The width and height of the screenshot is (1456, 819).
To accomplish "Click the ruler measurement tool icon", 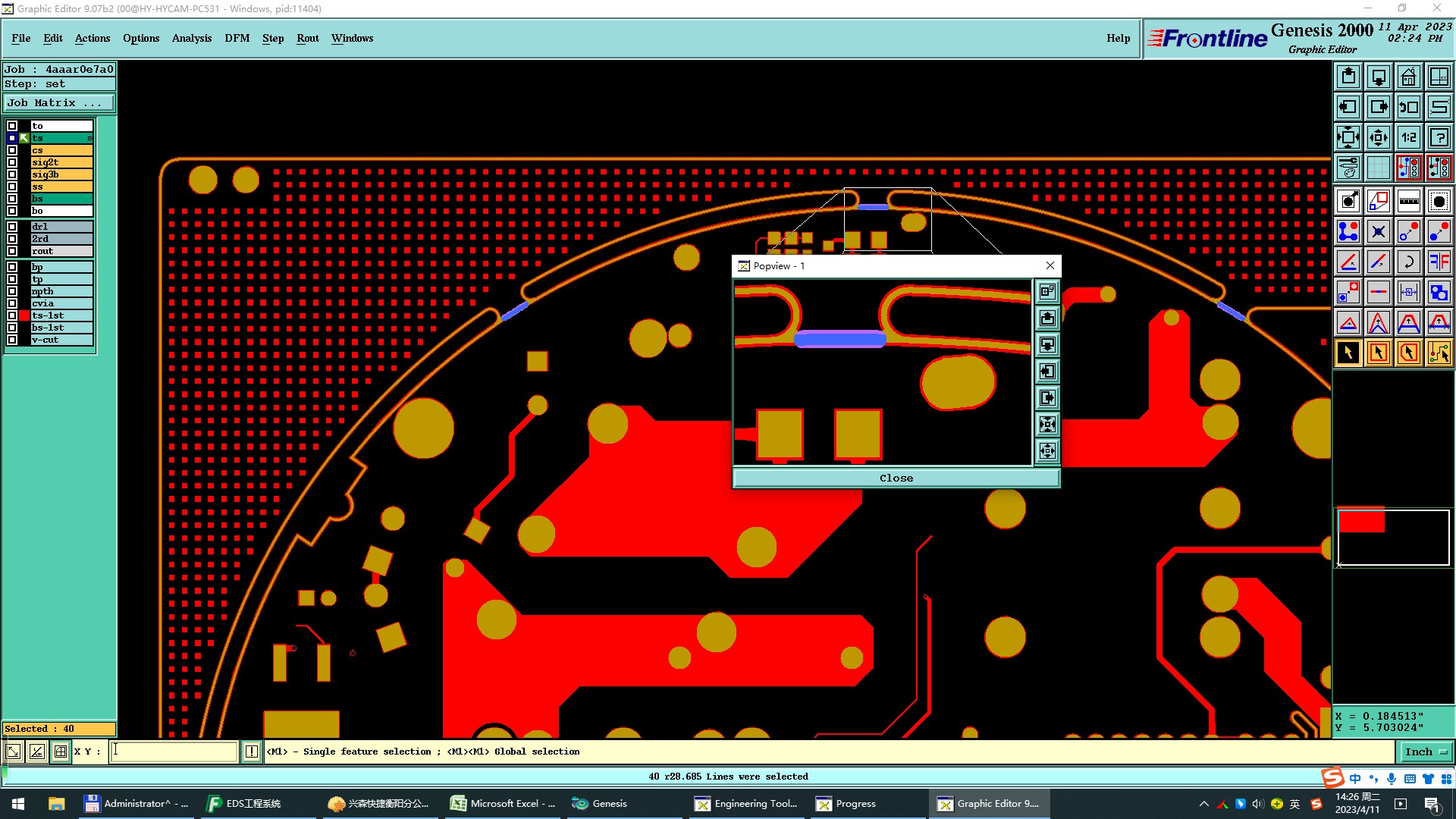I will 1408,201.
